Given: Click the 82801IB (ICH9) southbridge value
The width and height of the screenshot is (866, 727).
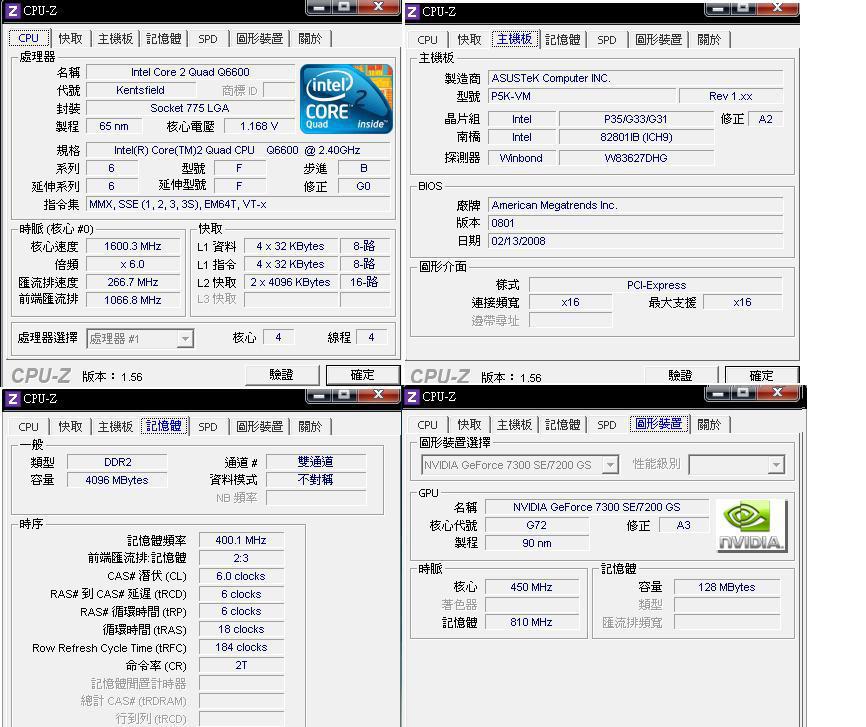Looking at the screenshot, I should (636, 138).
